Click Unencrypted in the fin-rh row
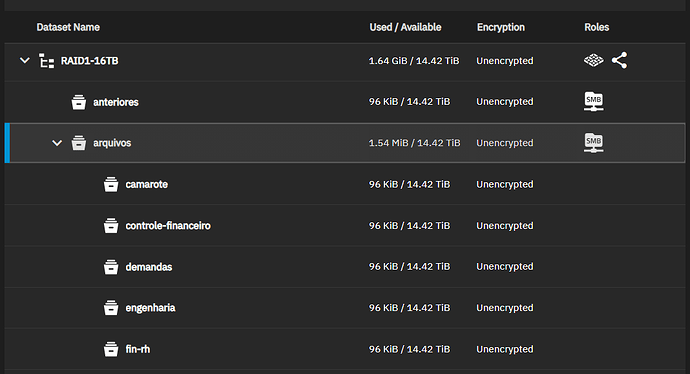Screen dimensions: 690x374 [x=505, y=349]
